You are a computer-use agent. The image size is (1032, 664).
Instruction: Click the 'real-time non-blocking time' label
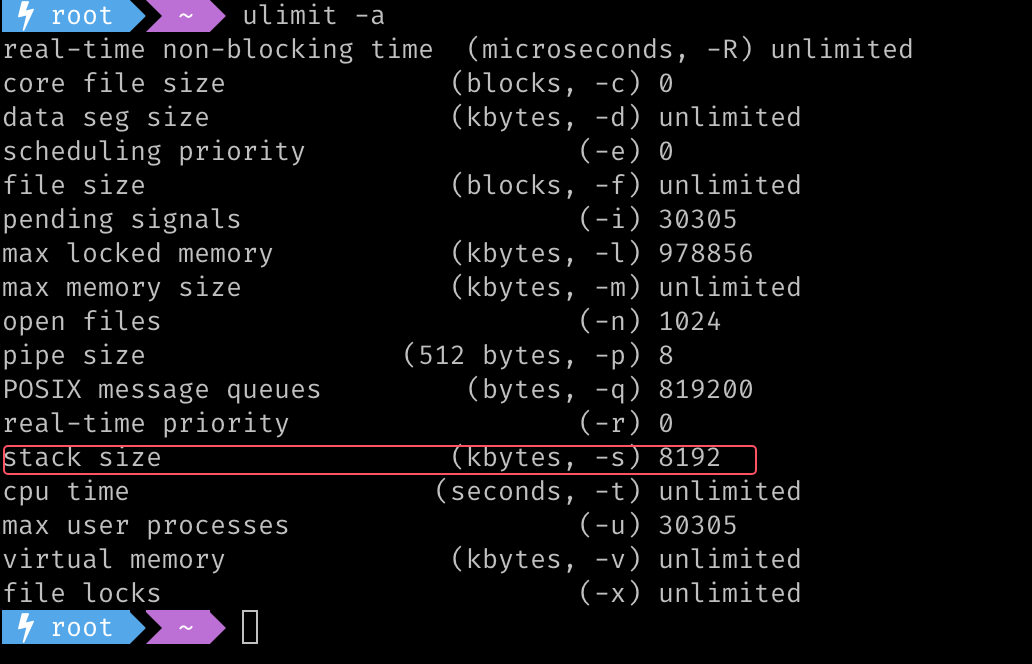click(x=218, y=49)
